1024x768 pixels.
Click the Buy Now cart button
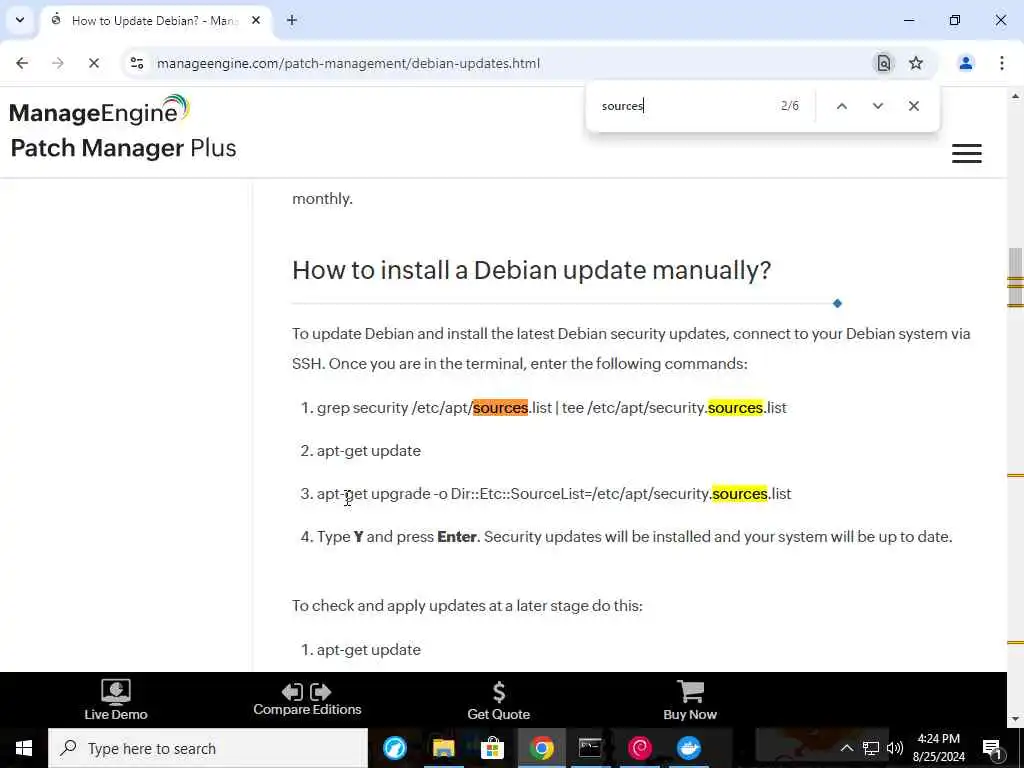pyautogui.click(x=690, y=701)
